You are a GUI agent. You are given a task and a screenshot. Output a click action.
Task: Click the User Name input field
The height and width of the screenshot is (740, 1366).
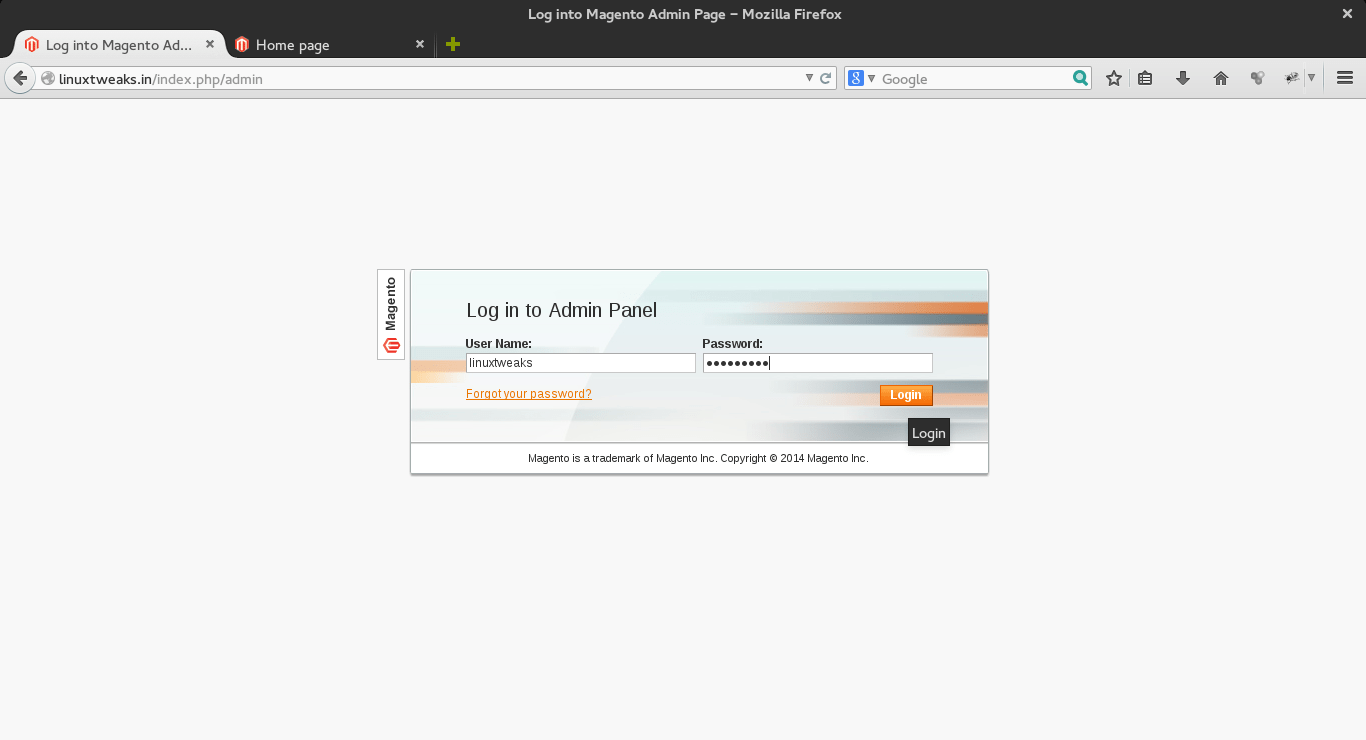pyautogui.click(x=581, y=363)
